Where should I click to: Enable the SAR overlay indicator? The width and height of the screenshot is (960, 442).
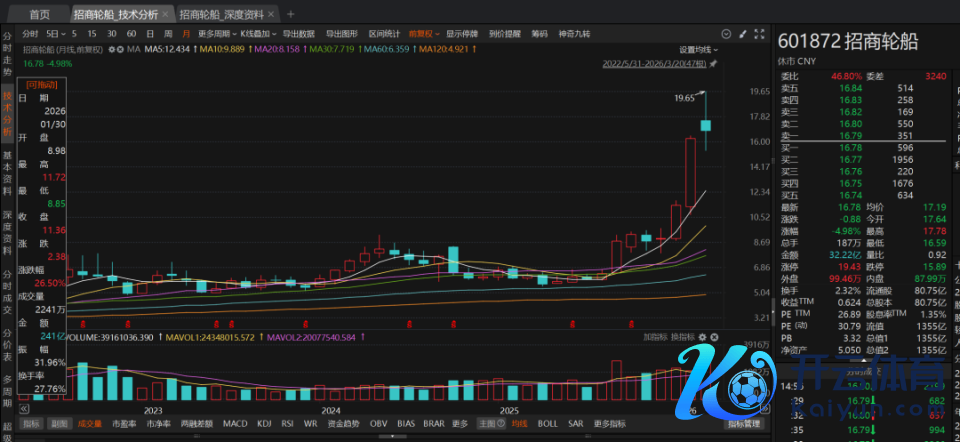(576, 424)
